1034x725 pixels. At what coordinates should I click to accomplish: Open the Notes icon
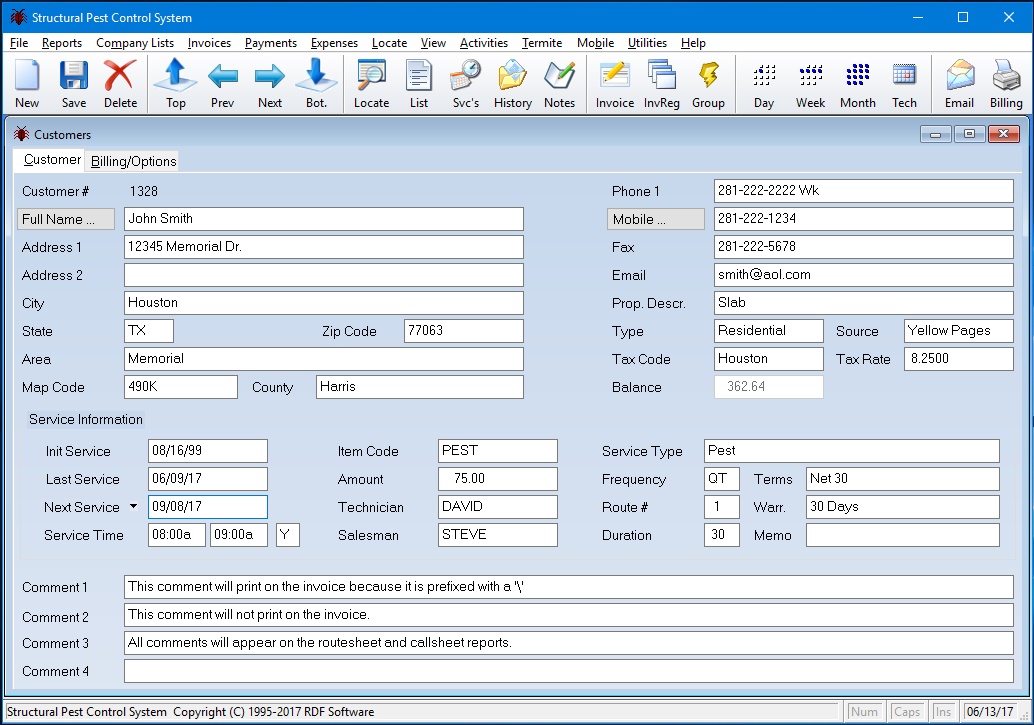559,84
